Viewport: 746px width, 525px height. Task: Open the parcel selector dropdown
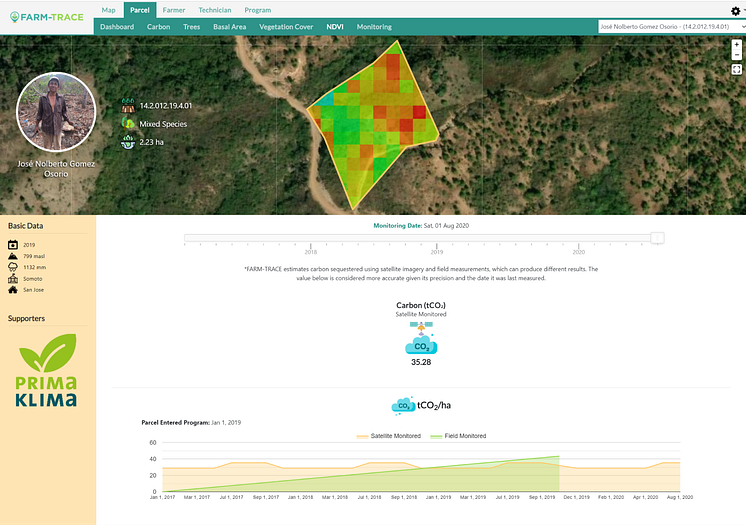click(x=666, y=27)
